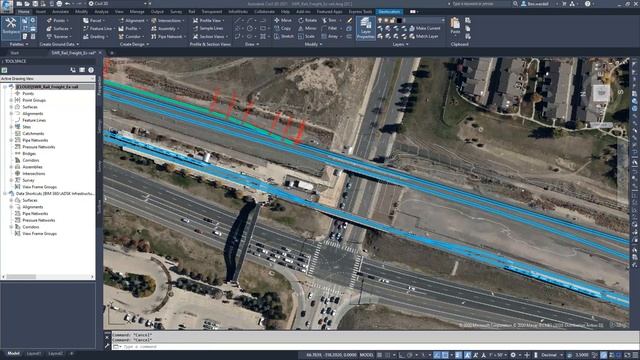
Task: Click the Match Layer button
Action: click(423, 36)
